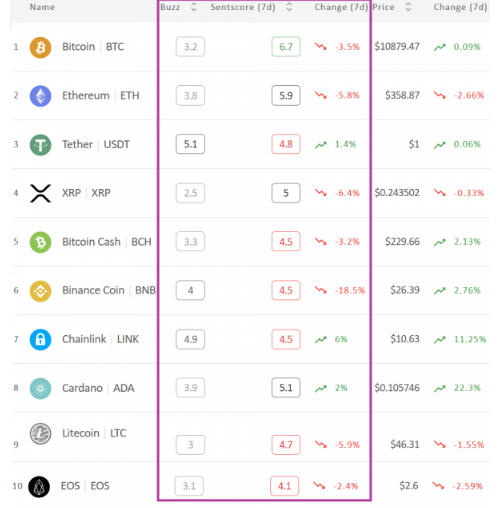Click the Bitcoin Cash green icon
This screenshot has height=508, width=500.
pos(40,242)
